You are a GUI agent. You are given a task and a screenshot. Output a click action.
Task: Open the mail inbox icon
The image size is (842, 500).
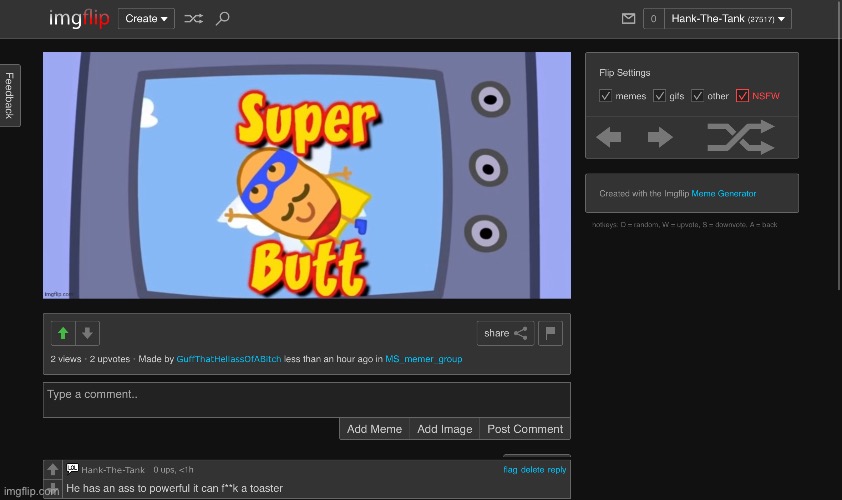pyautogui.click(x=628, y=19)
